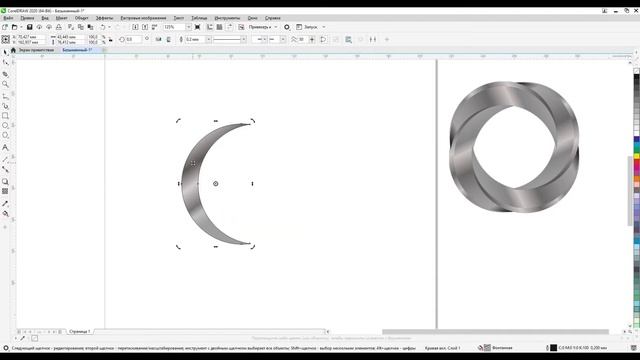Open the Объект menu

pyautogui.click(x=82, y=18)
